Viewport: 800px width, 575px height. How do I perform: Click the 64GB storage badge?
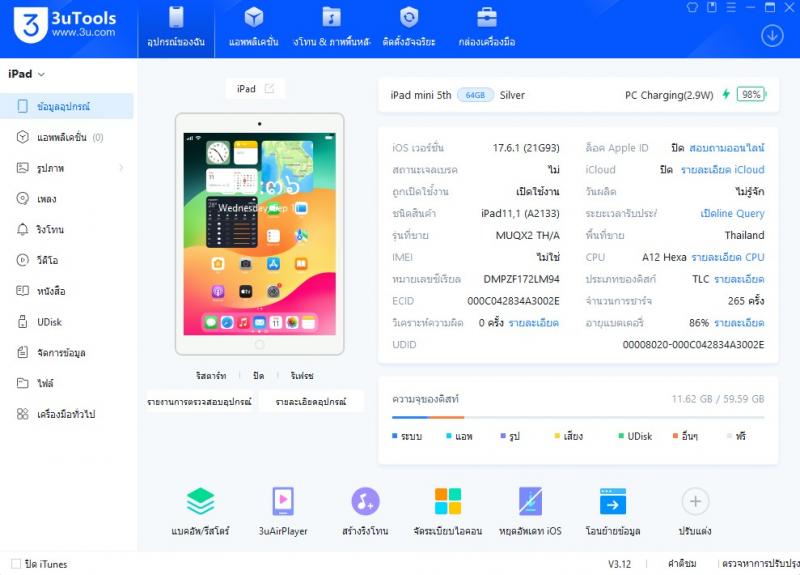(x=475, y=95)
